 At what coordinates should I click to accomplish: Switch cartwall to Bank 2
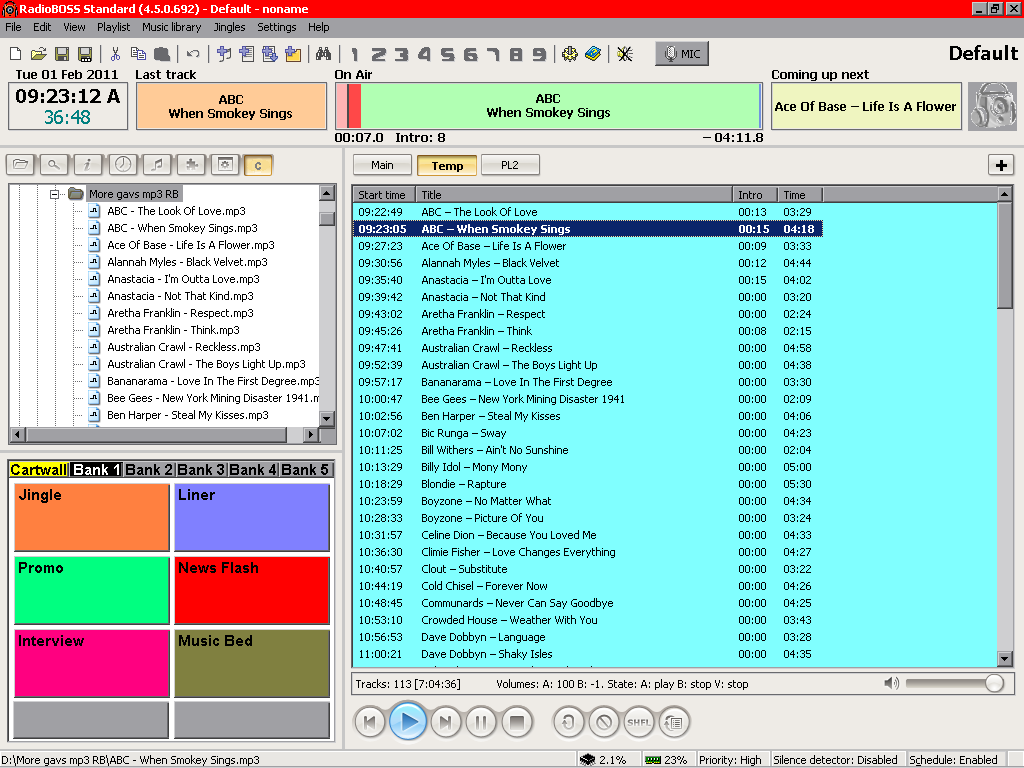[149, 470]
